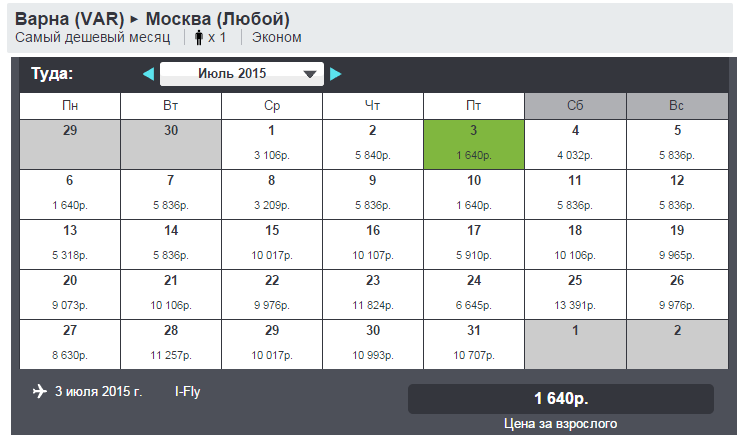Click the Самый дешевый месяц label

tap(93, 37)
